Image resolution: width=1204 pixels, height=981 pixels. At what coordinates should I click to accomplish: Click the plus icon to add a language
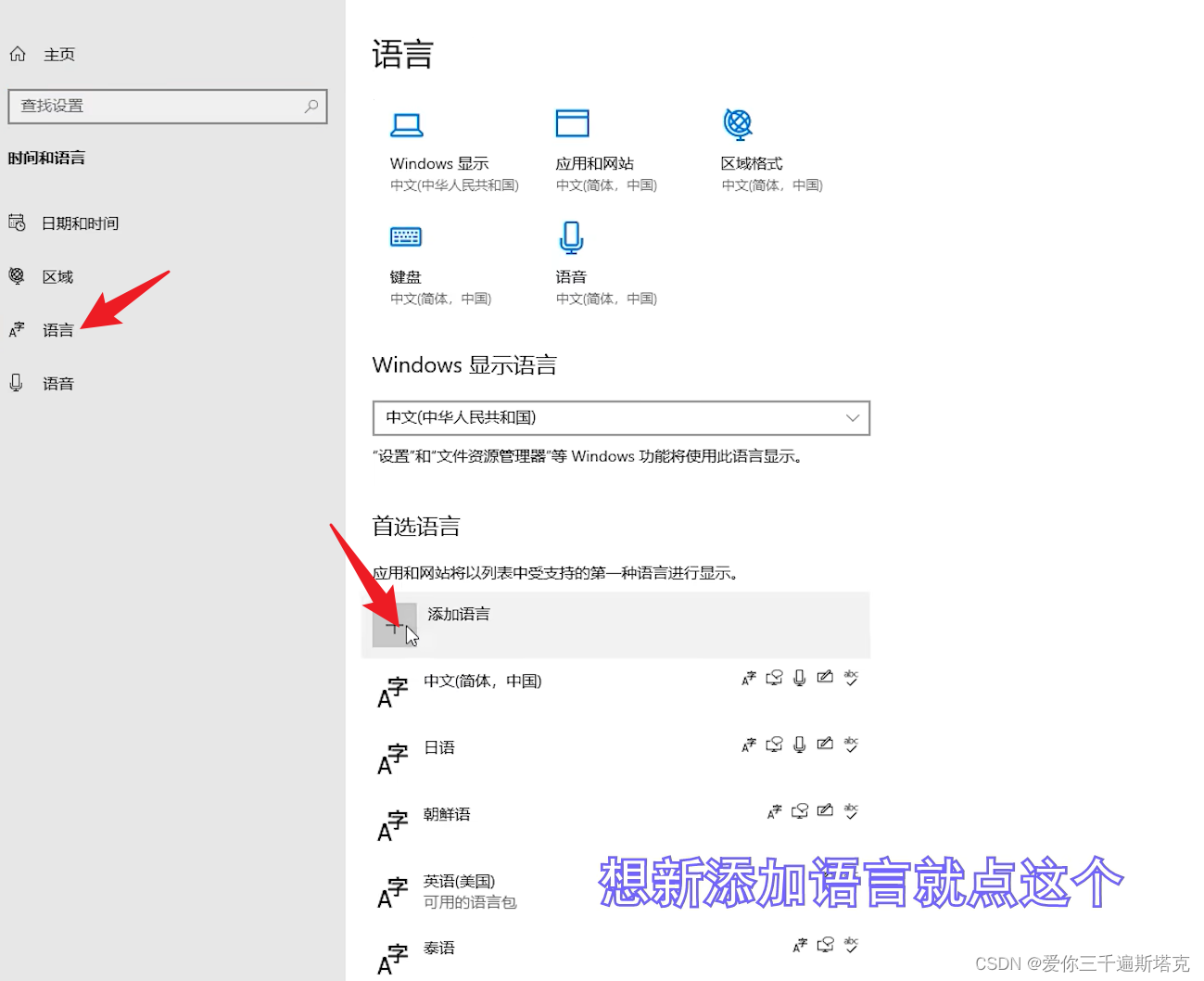(394, 626)
